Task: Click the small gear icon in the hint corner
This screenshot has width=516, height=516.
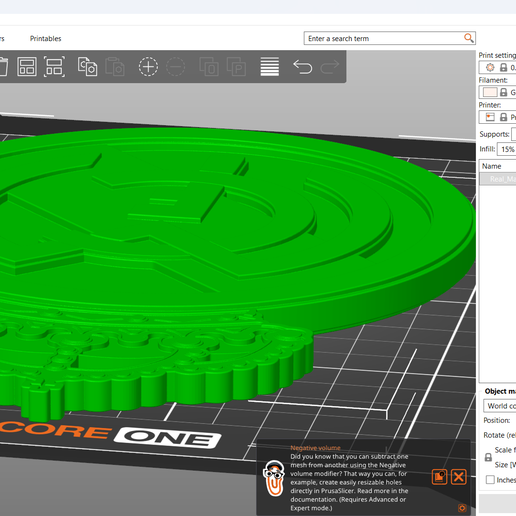Action: coord(462,508)
